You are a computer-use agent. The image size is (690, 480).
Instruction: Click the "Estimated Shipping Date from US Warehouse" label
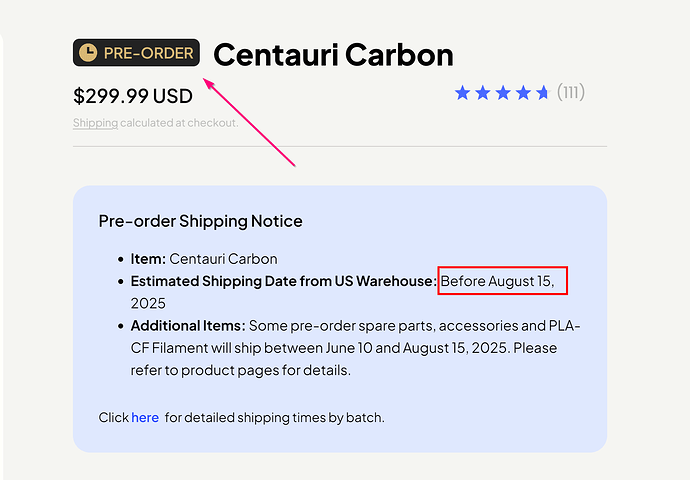pos(283,281)
